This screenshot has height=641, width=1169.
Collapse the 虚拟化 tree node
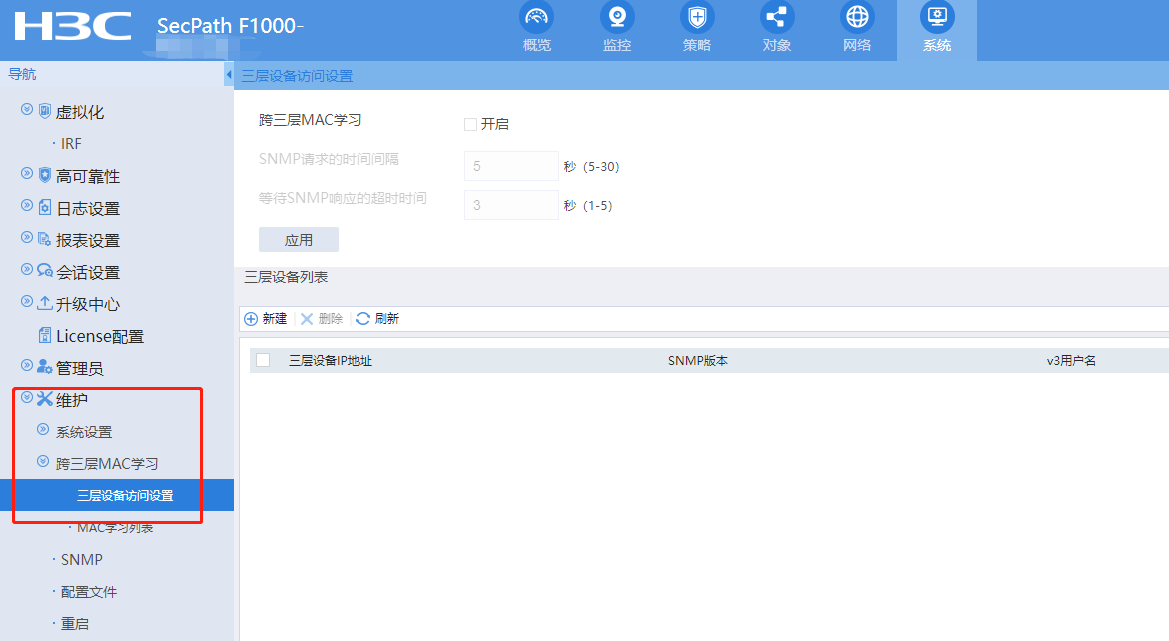pos(27,110)
